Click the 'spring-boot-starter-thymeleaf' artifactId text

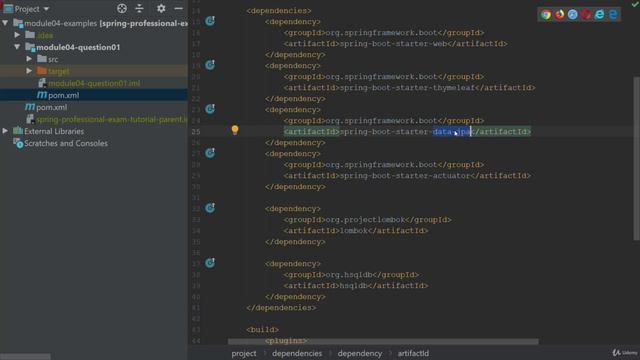click(407, 88)
